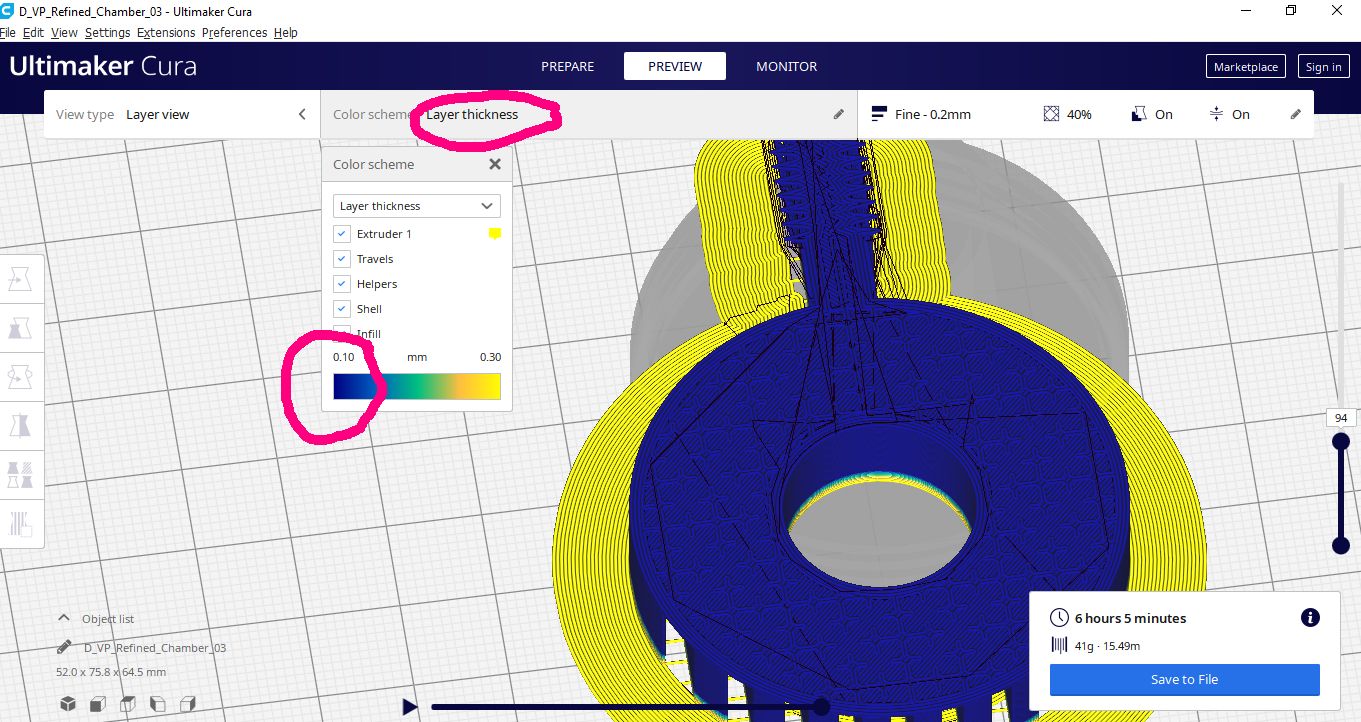Click the filament spool icon beside 41g
Image resolution: width=1361 pixels, height=722 pixels.
pos(1059,646)
